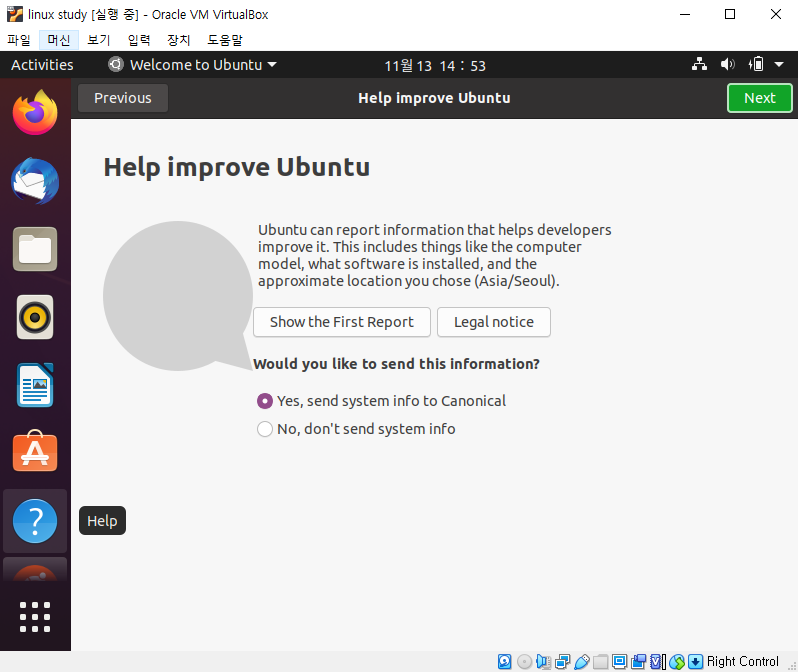The width and height of the screenshot is (798, 672).
Task: Click VirtualBox CPU virtualization indicator
Action: [658, 661]
